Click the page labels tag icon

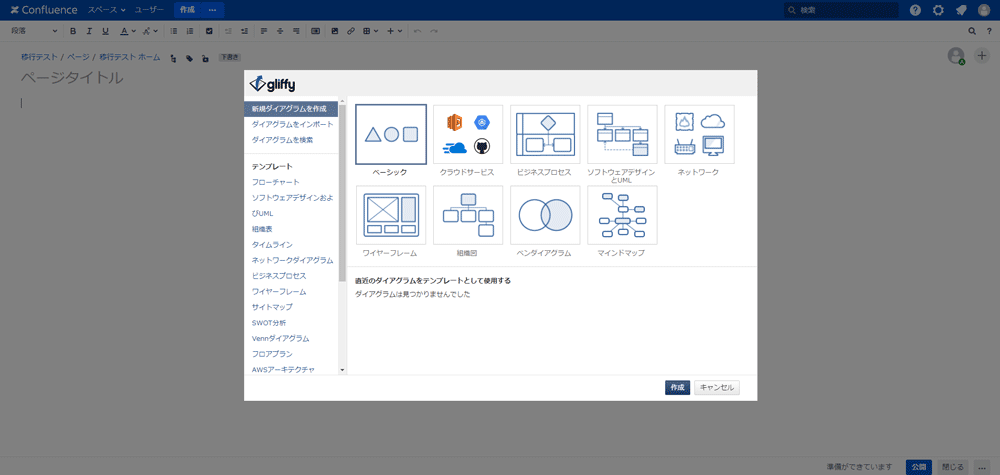(x=189, y=58)
